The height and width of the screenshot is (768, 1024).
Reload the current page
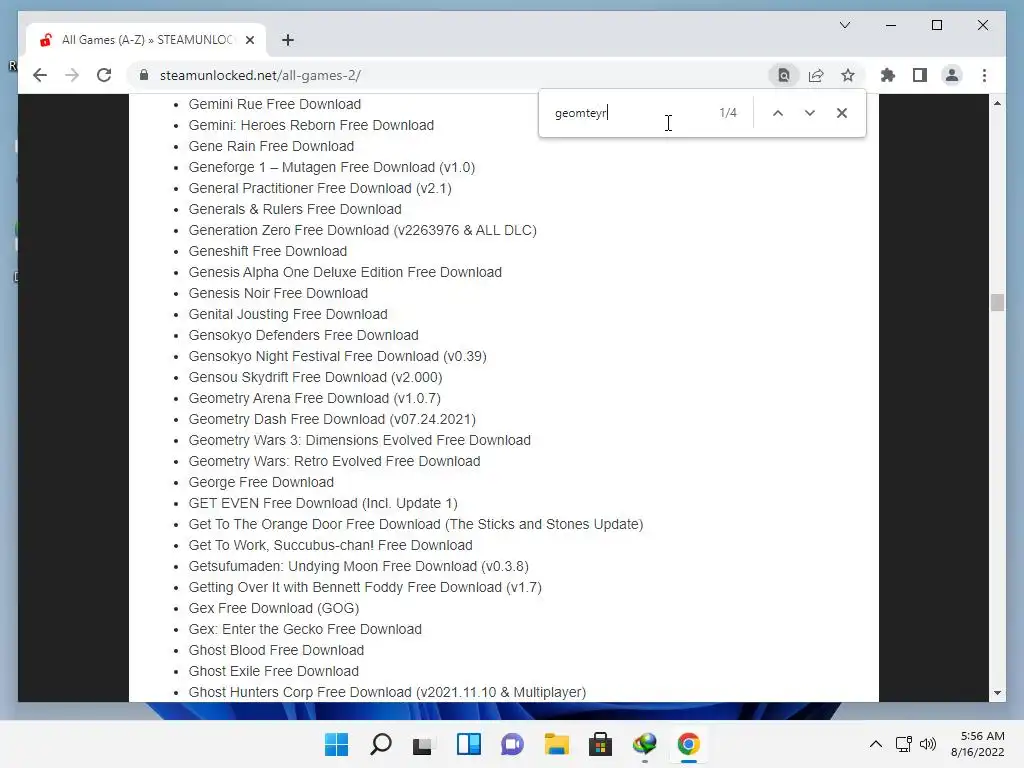click(104, 75)
